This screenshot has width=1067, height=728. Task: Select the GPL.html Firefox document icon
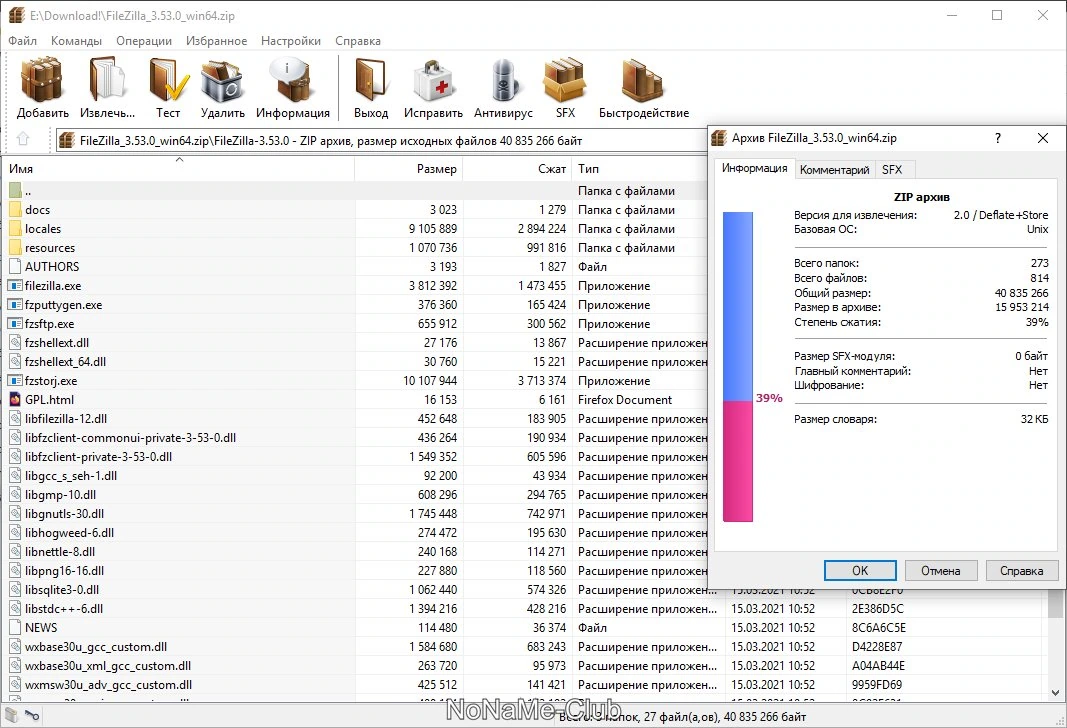click(x=16, y=399)
